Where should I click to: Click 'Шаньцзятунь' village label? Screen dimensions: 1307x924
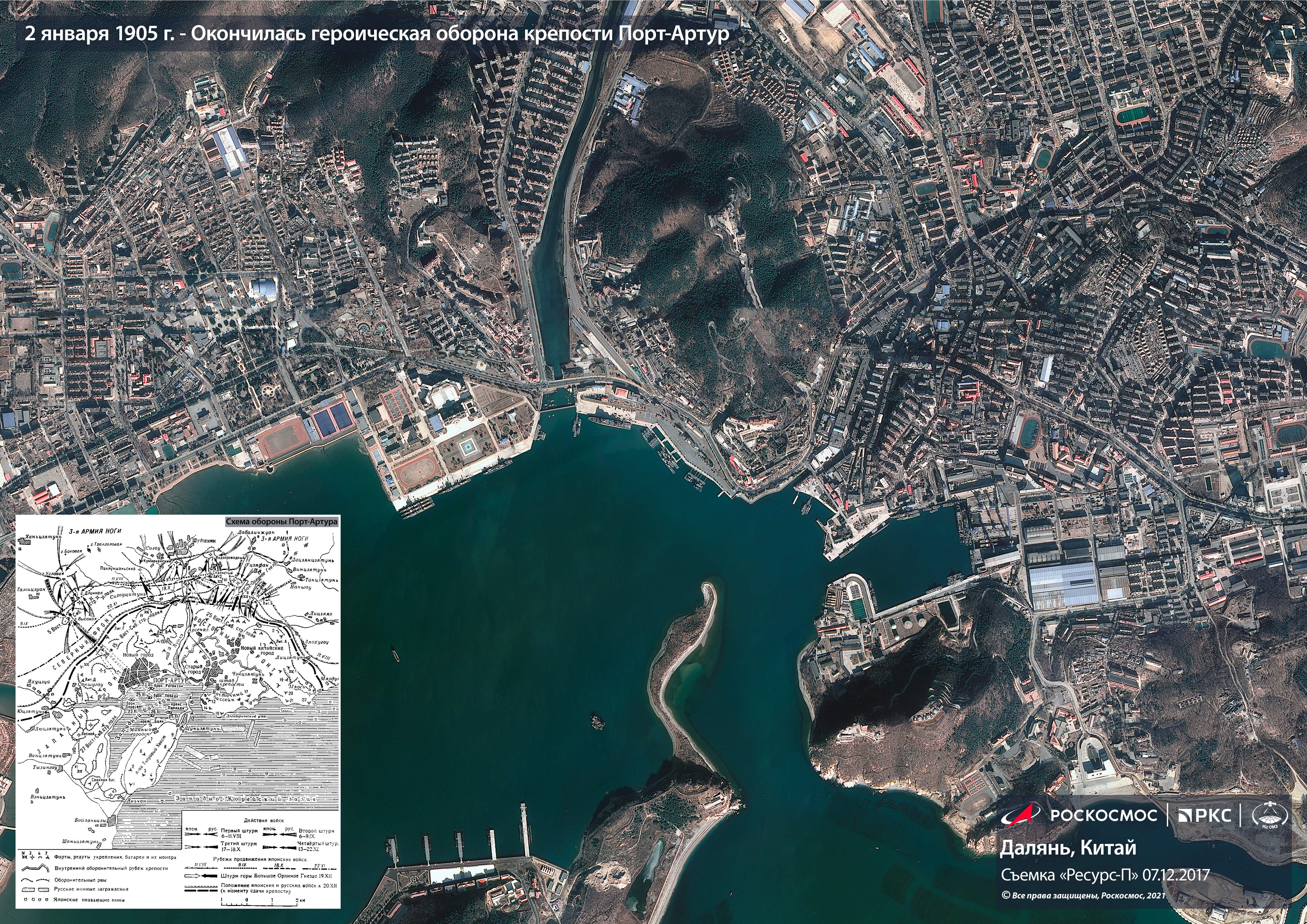(x=81, y=842)
